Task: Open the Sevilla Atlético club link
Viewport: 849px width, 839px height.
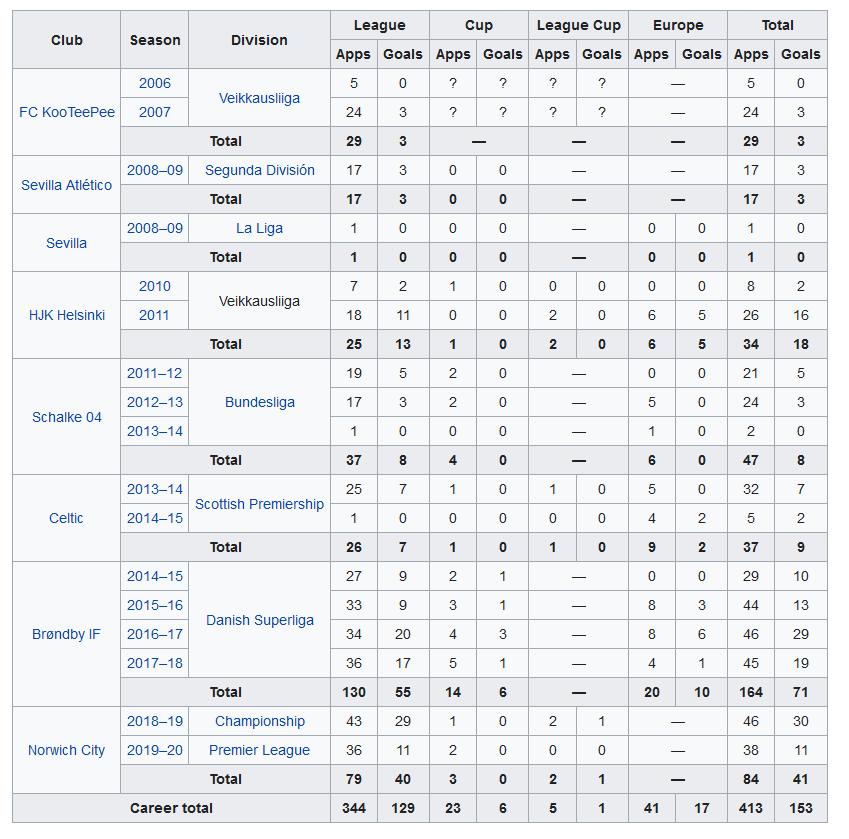Action: pyautogui.click(x=67, y=185)
